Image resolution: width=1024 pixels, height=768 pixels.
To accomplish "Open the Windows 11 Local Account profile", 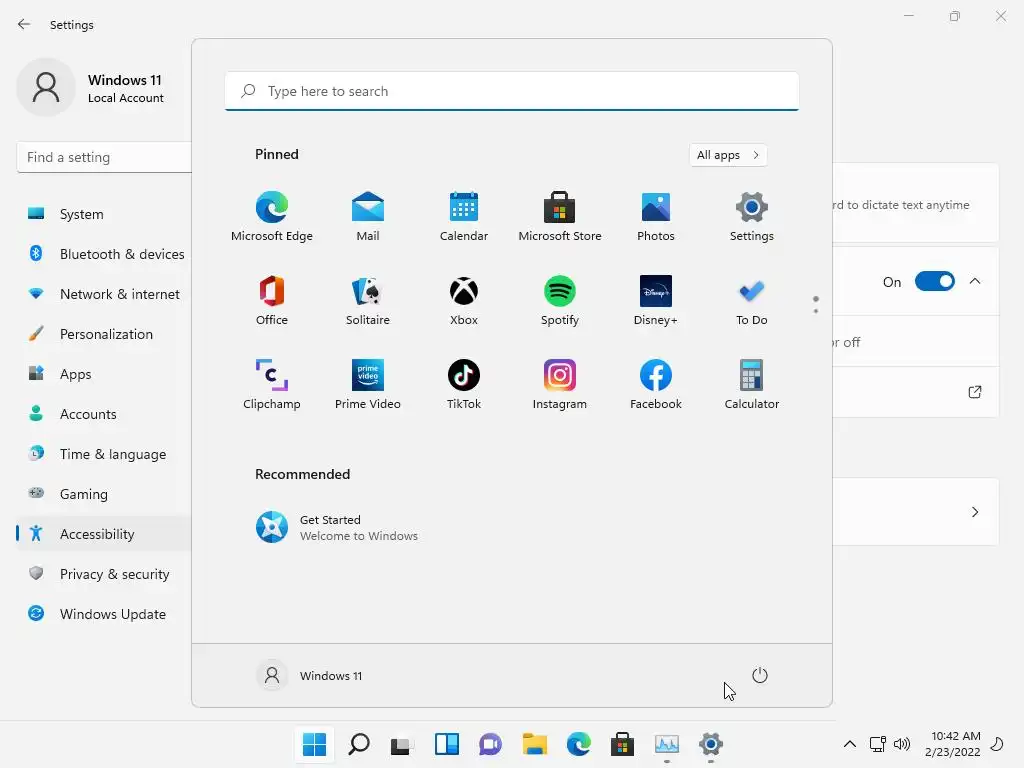I will coord(91,88).
